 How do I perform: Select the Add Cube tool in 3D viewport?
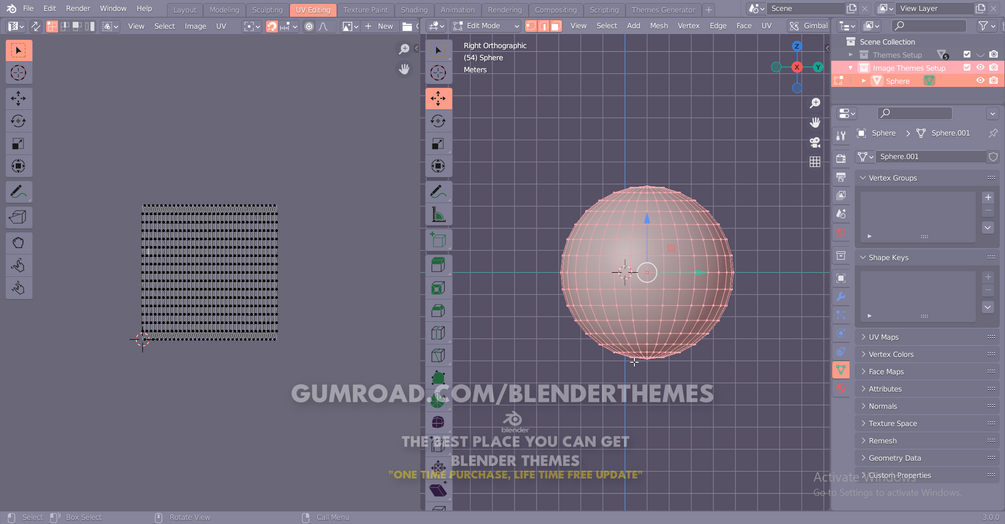[x=438, y=240]
